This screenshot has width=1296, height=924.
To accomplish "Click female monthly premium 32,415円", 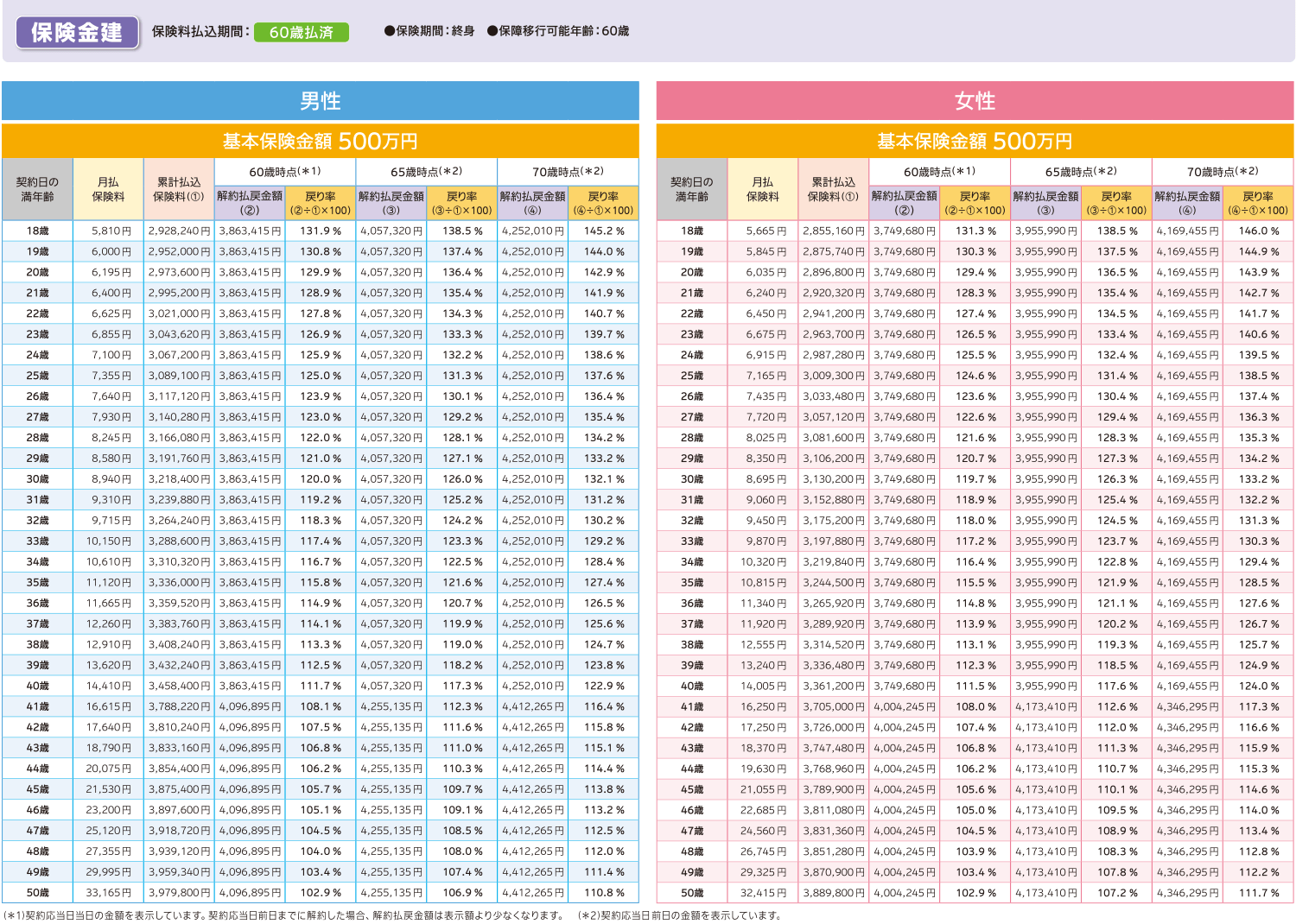I will click(x=764, y=894).
